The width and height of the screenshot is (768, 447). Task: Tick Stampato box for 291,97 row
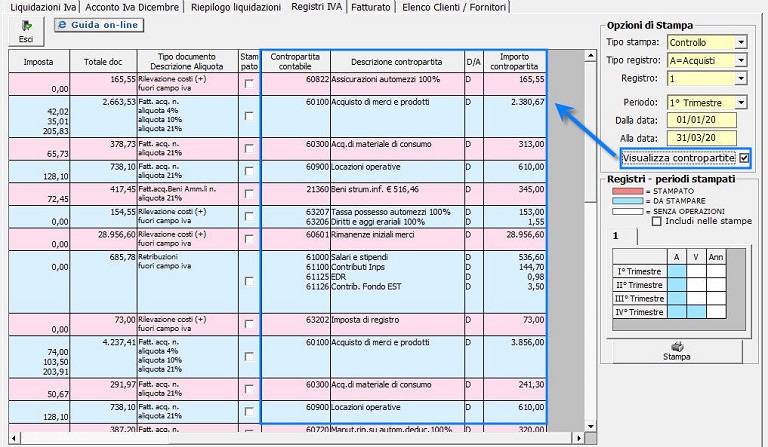249,389
